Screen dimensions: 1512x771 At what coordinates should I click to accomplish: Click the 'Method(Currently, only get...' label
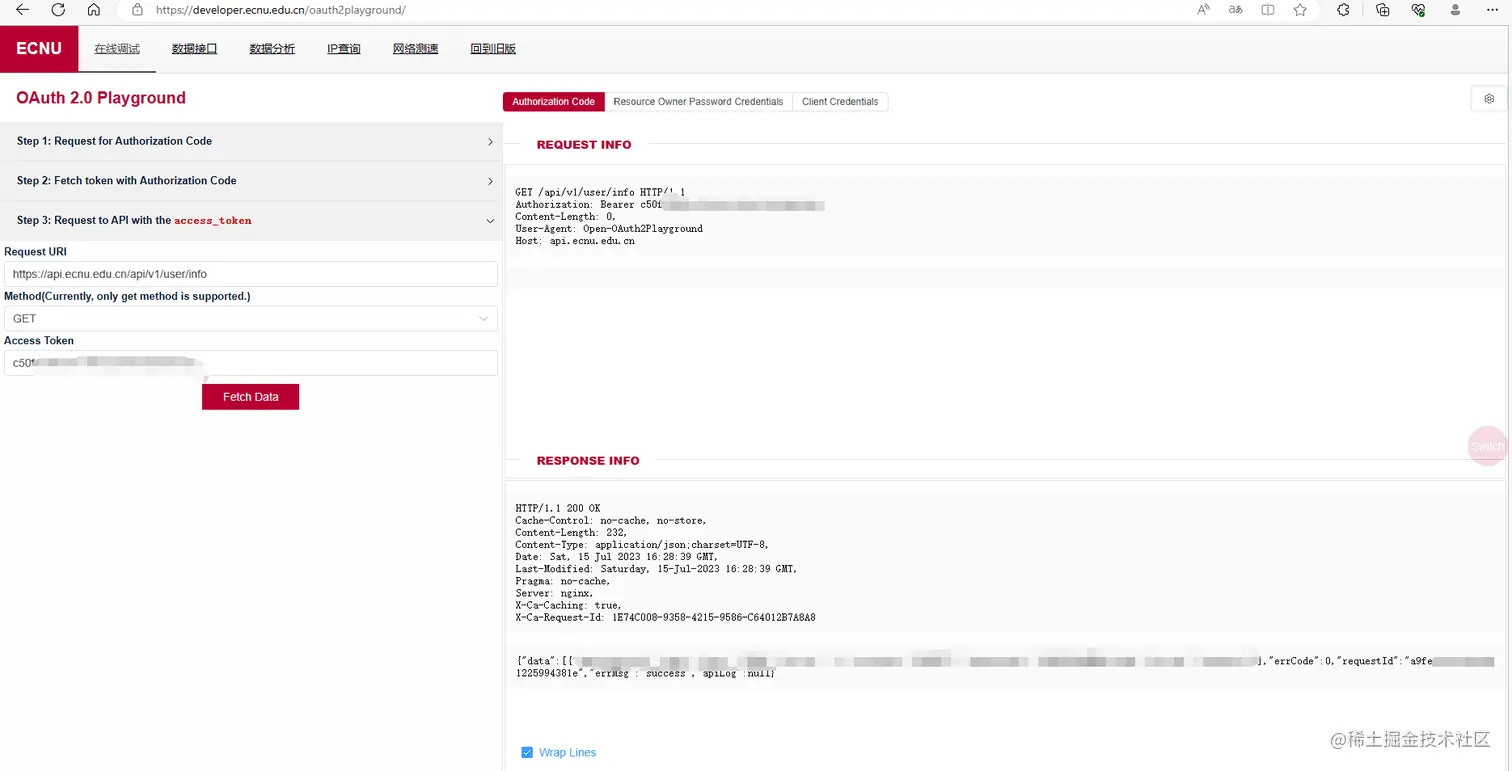127,296
